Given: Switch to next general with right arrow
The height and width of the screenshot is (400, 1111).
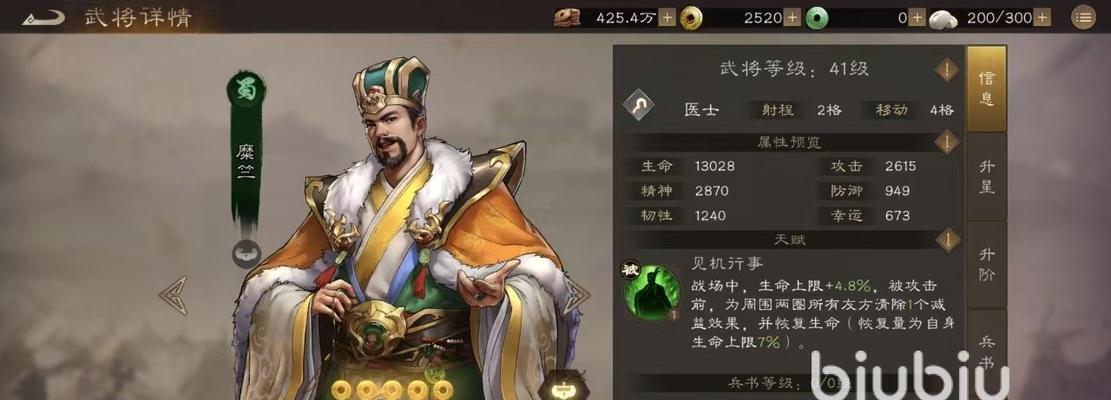Looking at the screenshot, I should click(576, 295).
